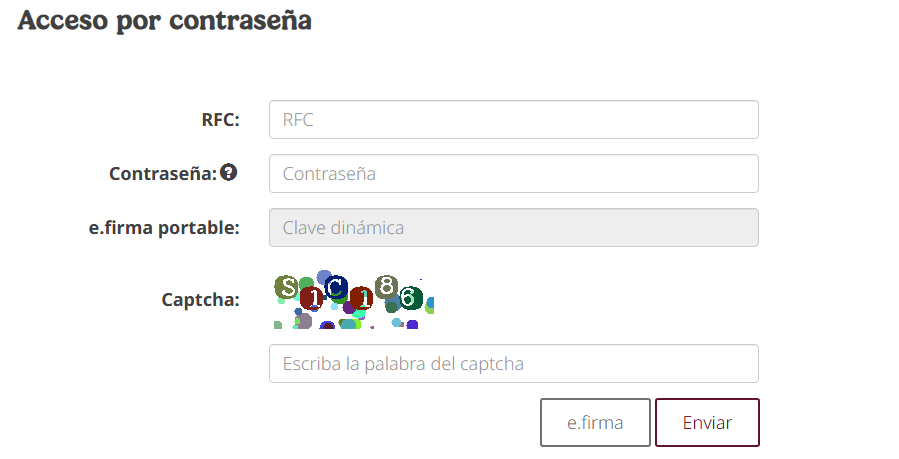Viewport: 899px width, 459px height.
Task: Click the e.firma portable: label
Action: pos(164,227)
